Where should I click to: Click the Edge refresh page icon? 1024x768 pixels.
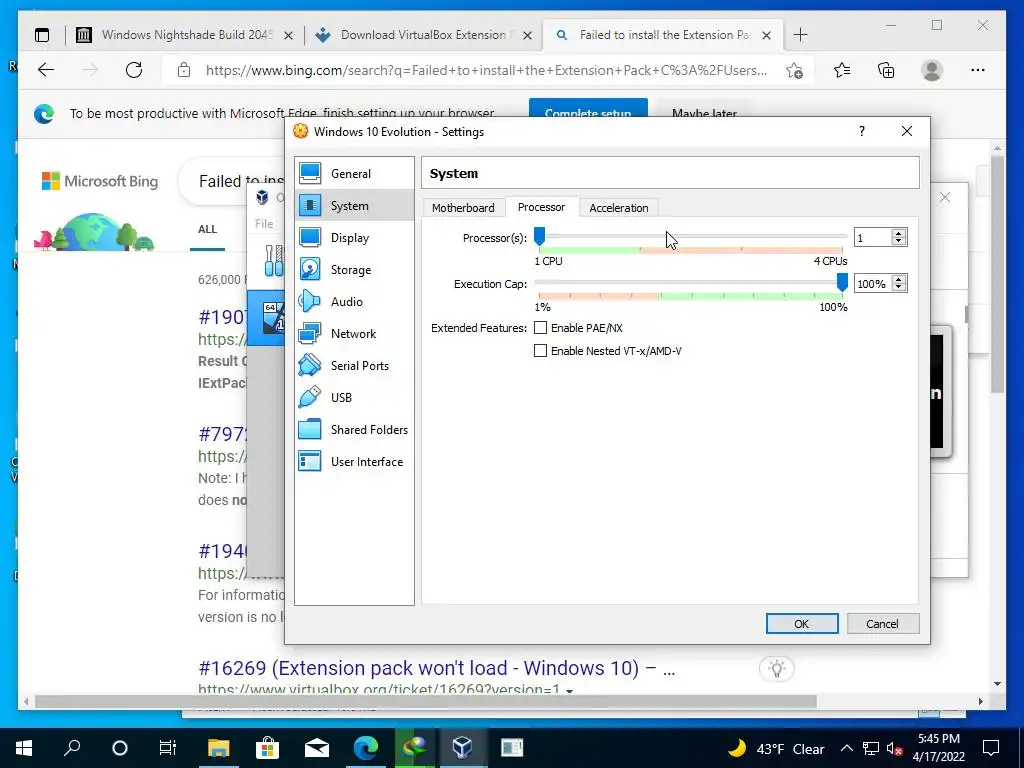(134, 70)
